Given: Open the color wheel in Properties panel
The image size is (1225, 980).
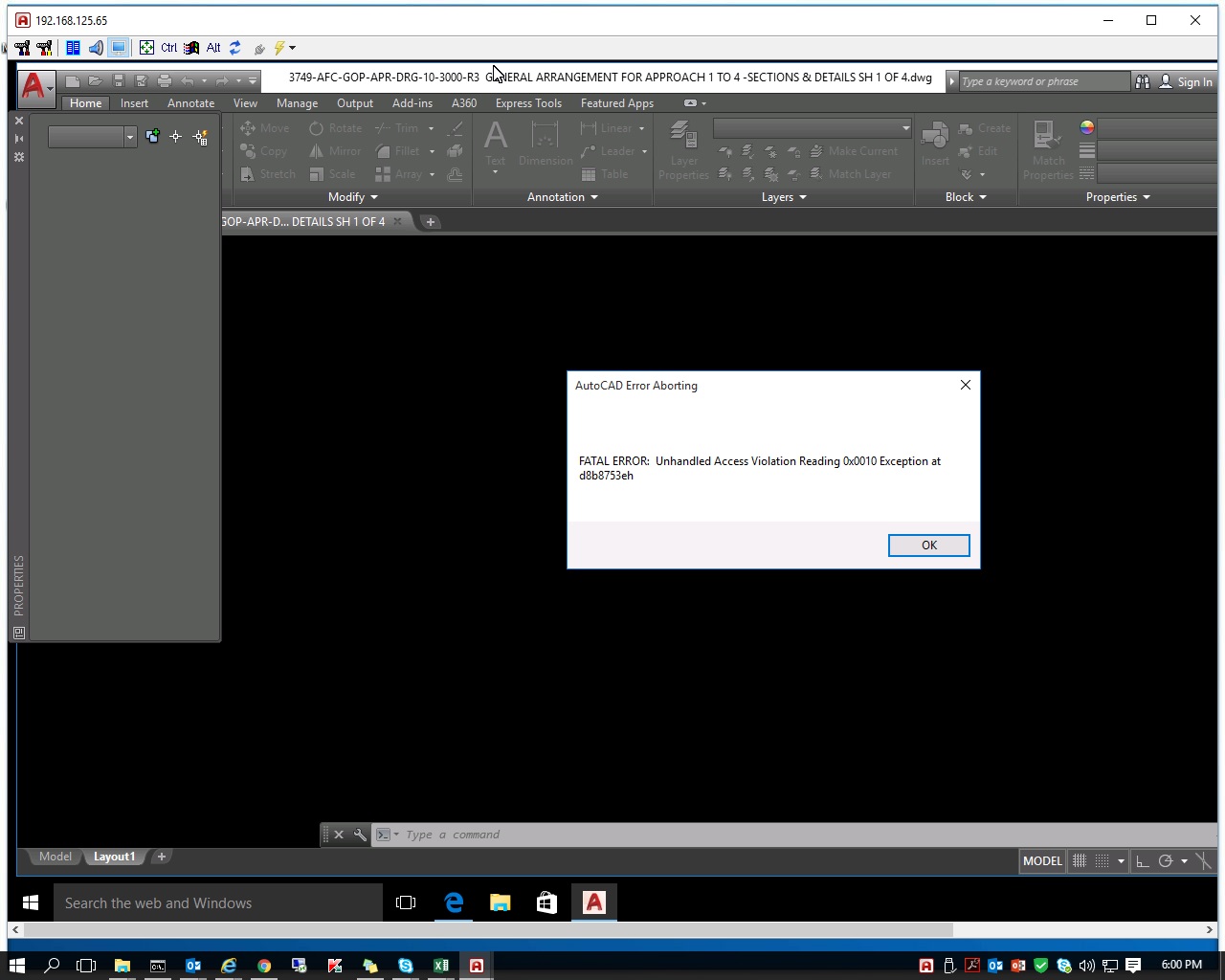Looking at the screenshot, I should (1086, 127).
